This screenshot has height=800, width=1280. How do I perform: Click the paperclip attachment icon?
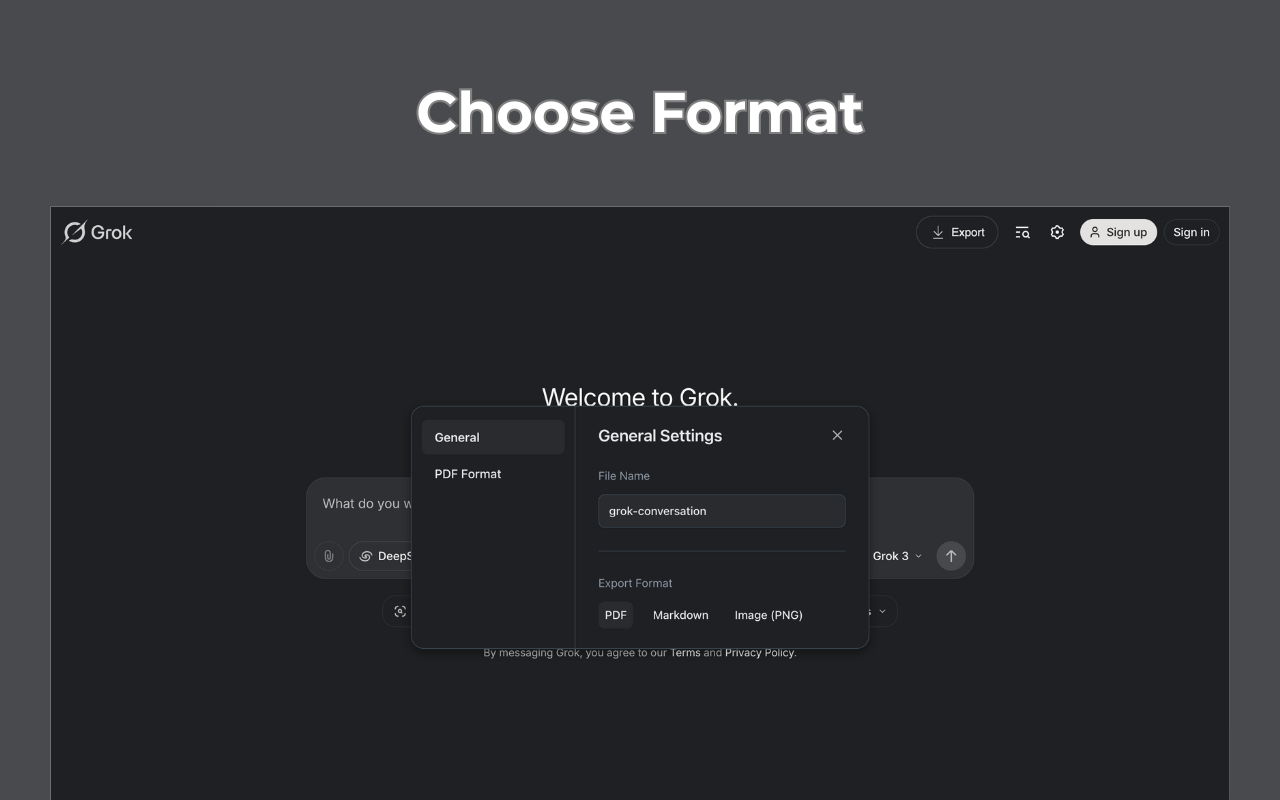pos(328,556)
